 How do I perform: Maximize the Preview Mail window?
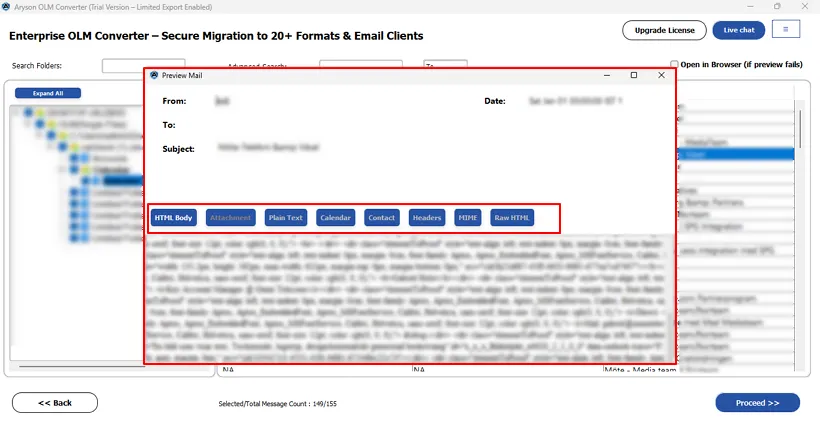(633, 75)
